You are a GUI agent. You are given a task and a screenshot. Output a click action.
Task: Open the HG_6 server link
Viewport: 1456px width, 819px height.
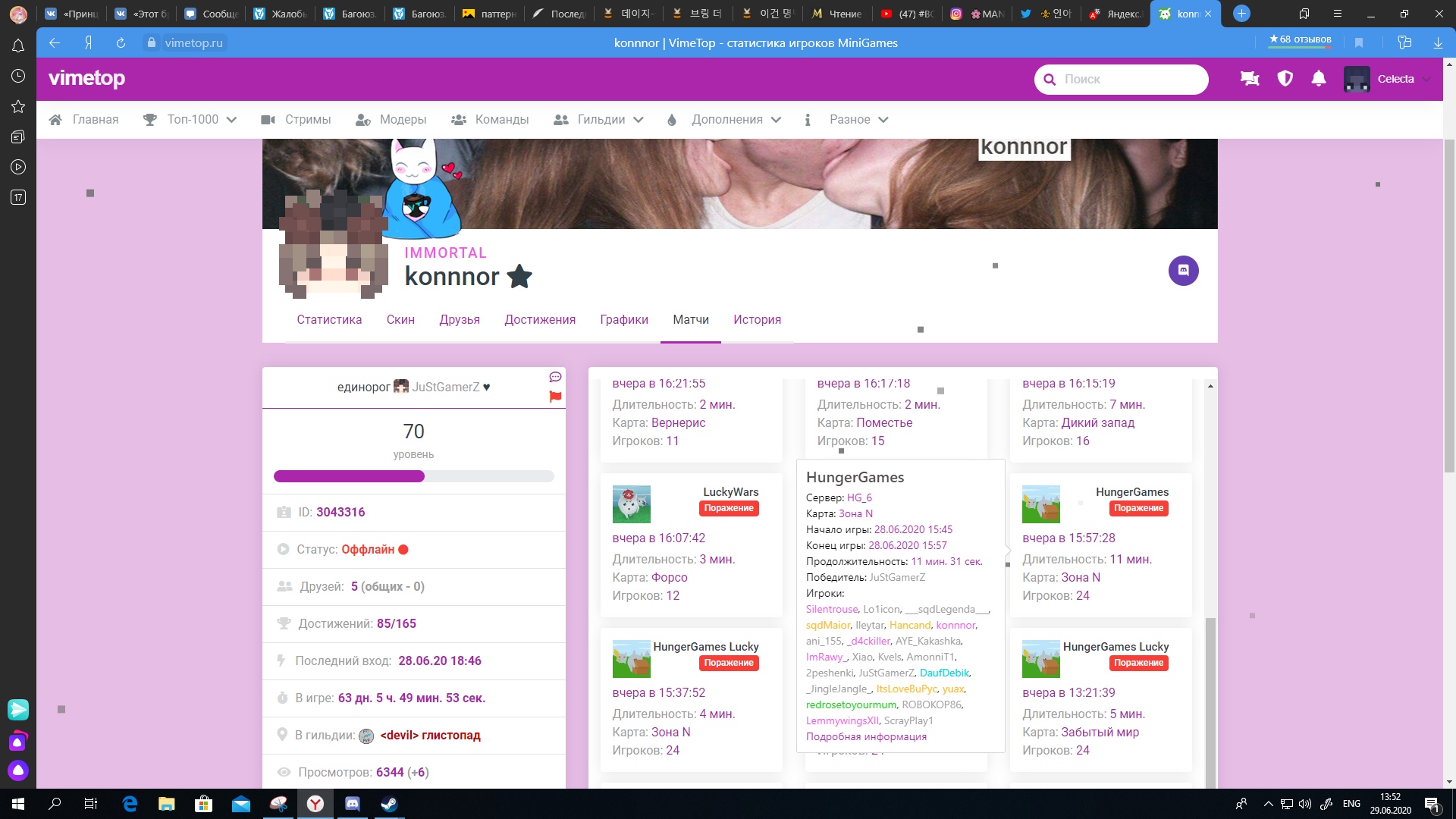point(859,497)
